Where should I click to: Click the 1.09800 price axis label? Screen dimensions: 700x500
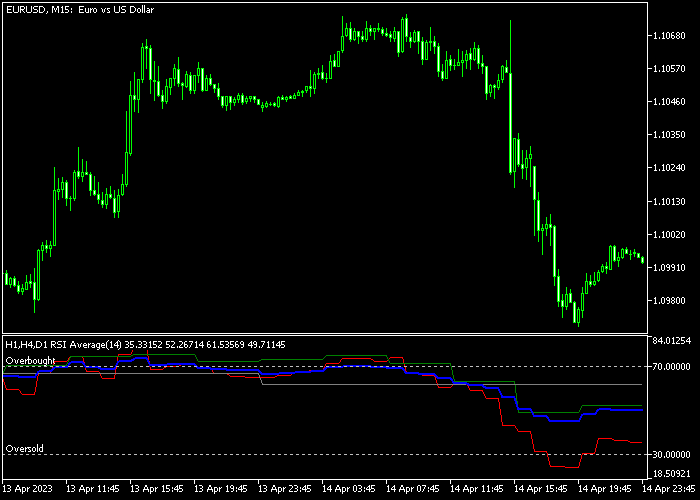pos(669,300)
